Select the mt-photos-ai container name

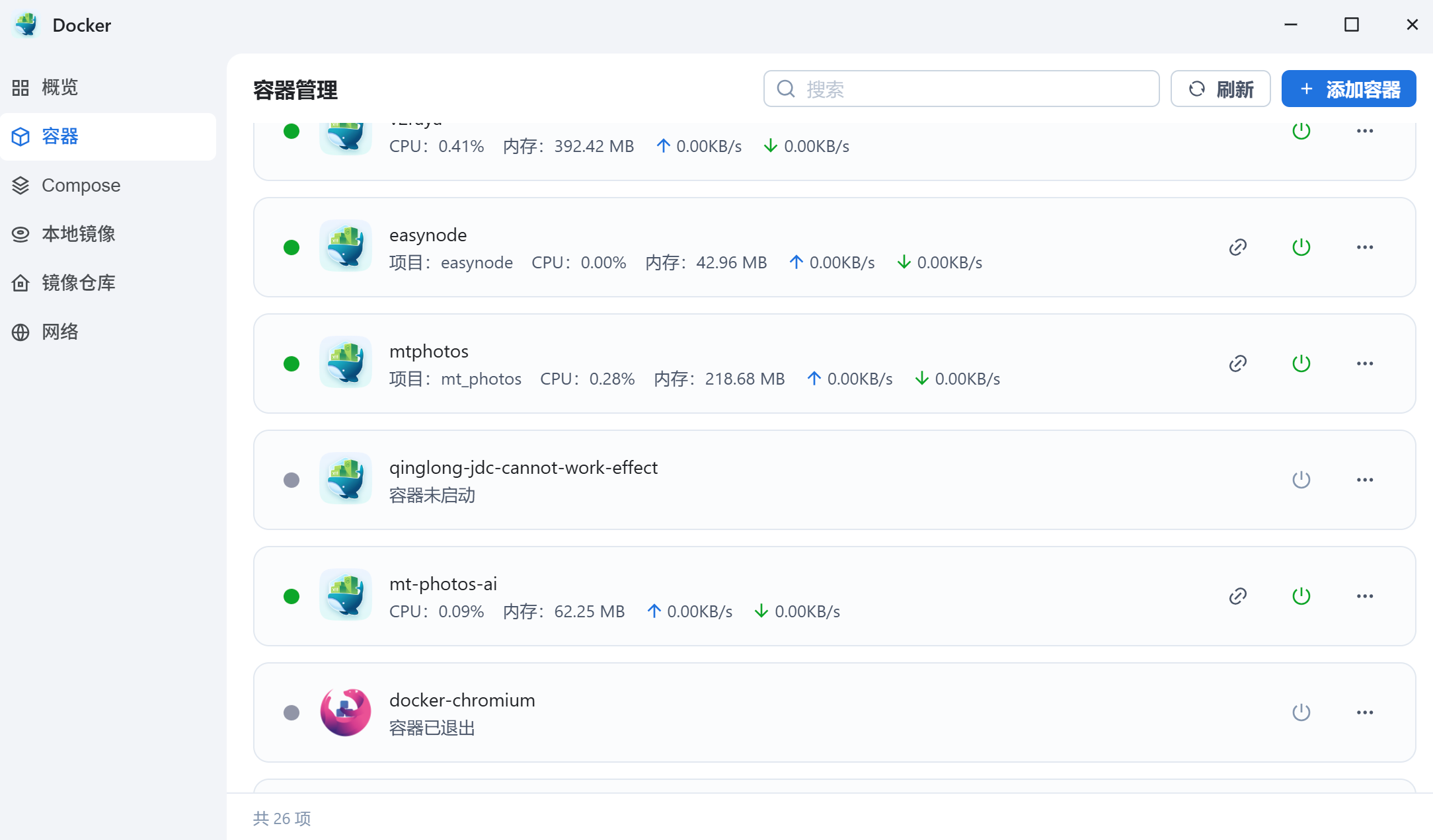coord(443,584)
